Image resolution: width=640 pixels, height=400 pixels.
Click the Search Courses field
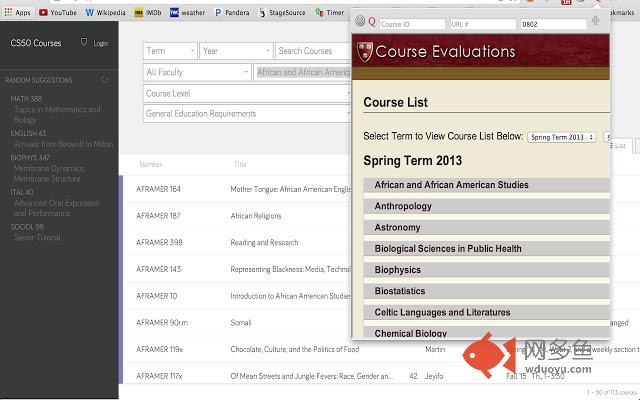tap(314, 51)
